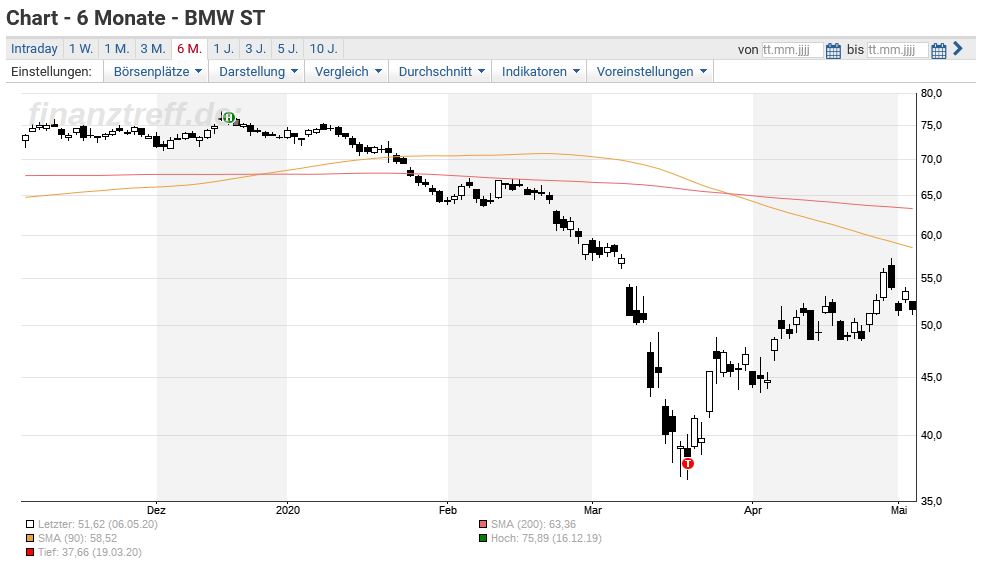The width and height of the screenshot is (985, 569).
Task: Click the red T low marker on chart
Action: click(x=688, y=463)
